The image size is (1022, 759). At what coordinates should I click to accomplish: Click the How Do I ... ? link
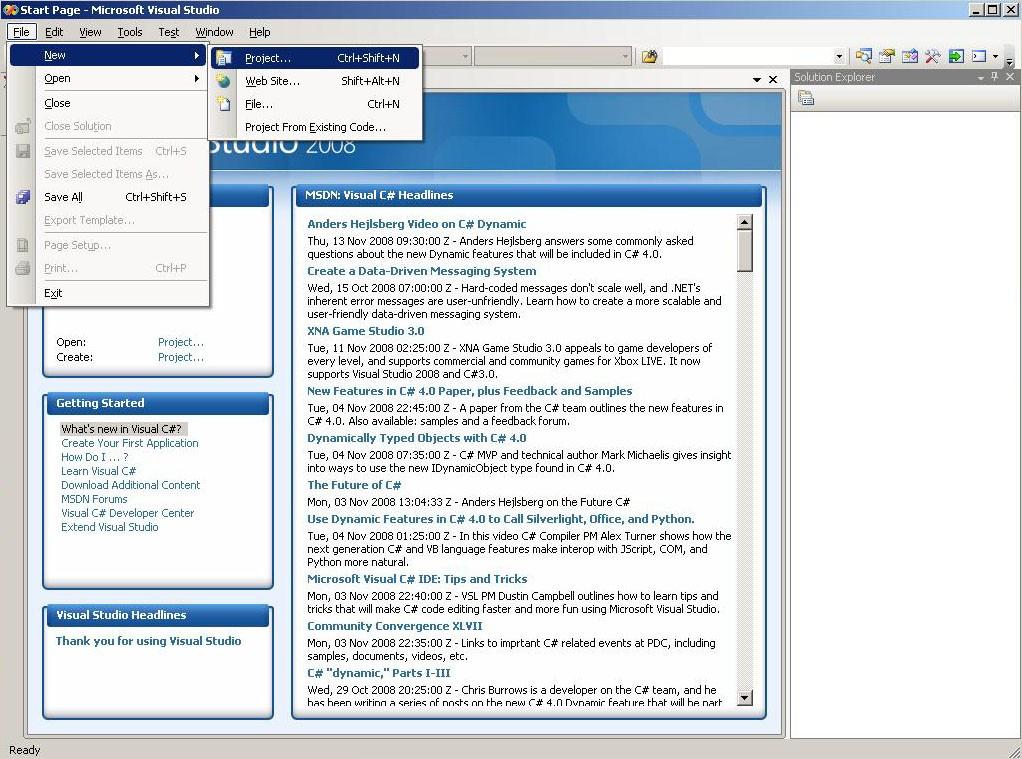coord(95,457)
